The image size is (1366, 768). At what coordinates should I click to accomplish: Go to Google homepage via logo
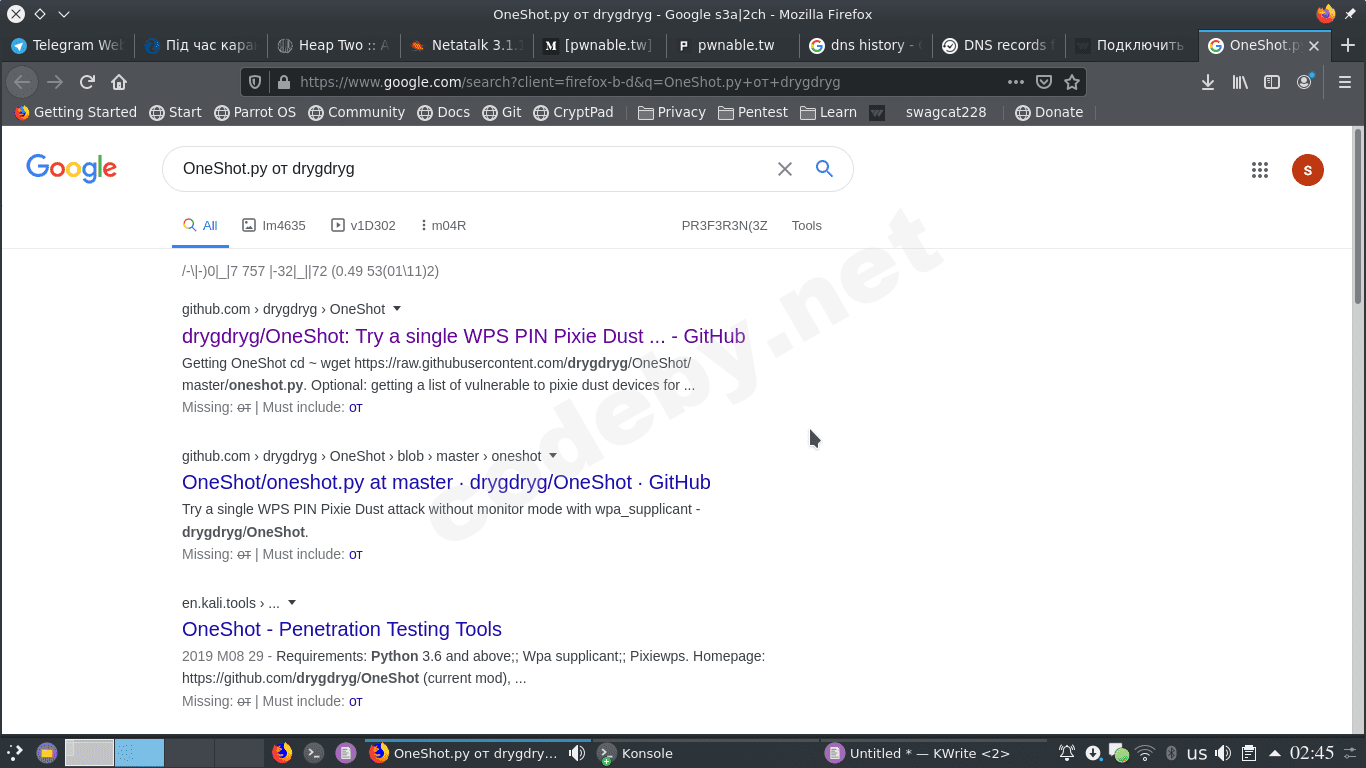71,168
